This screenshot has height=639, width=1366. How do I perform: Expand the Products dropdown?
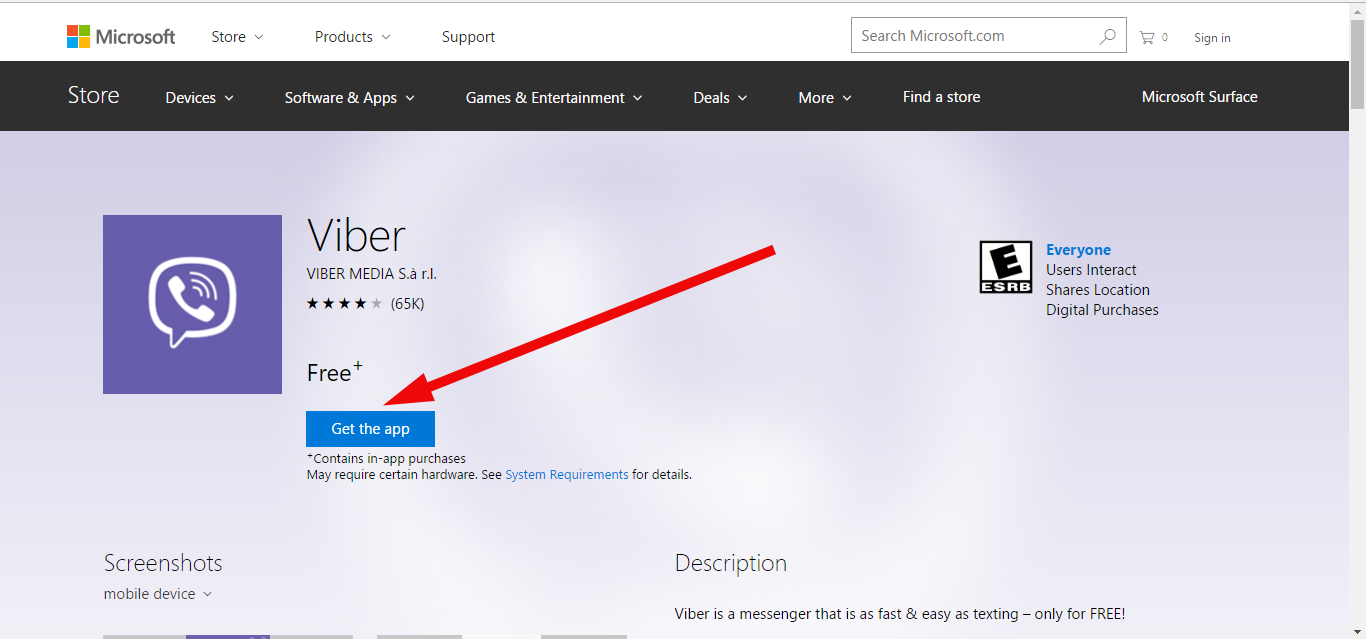click(x=352, y=37)
